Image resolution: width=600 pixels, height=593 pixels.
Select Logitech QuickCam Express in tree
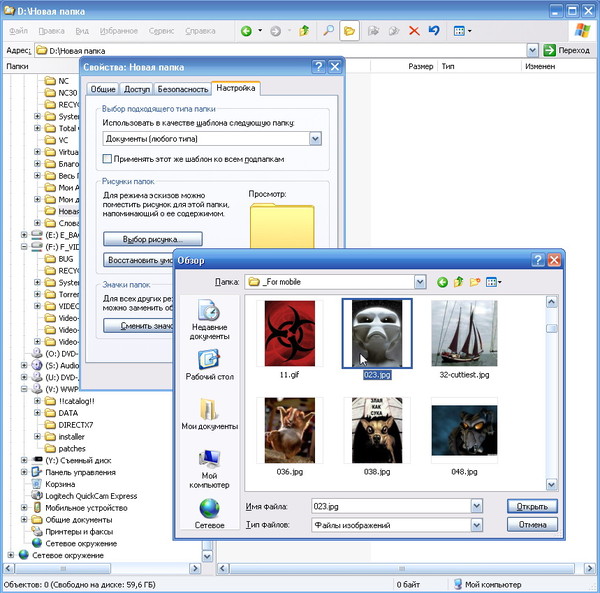pyautogui.click(x=91, y=496)
